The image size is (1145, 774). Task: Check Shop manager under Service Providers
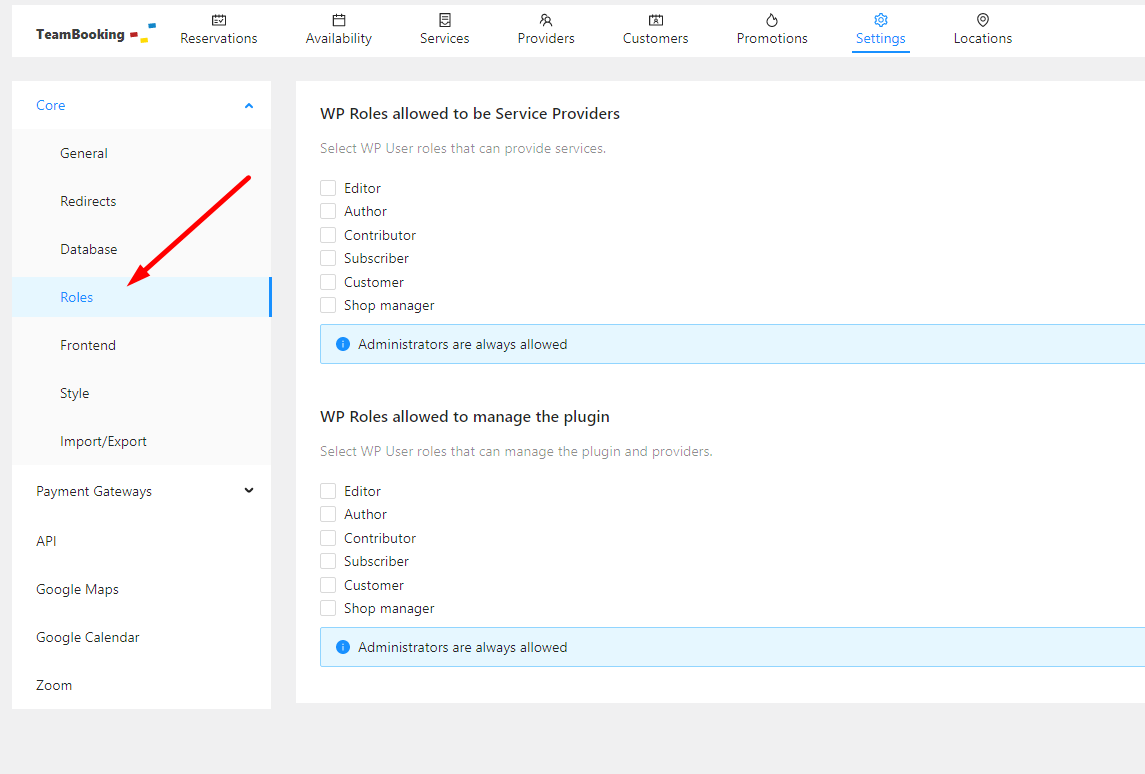click(x=328, y=305)
